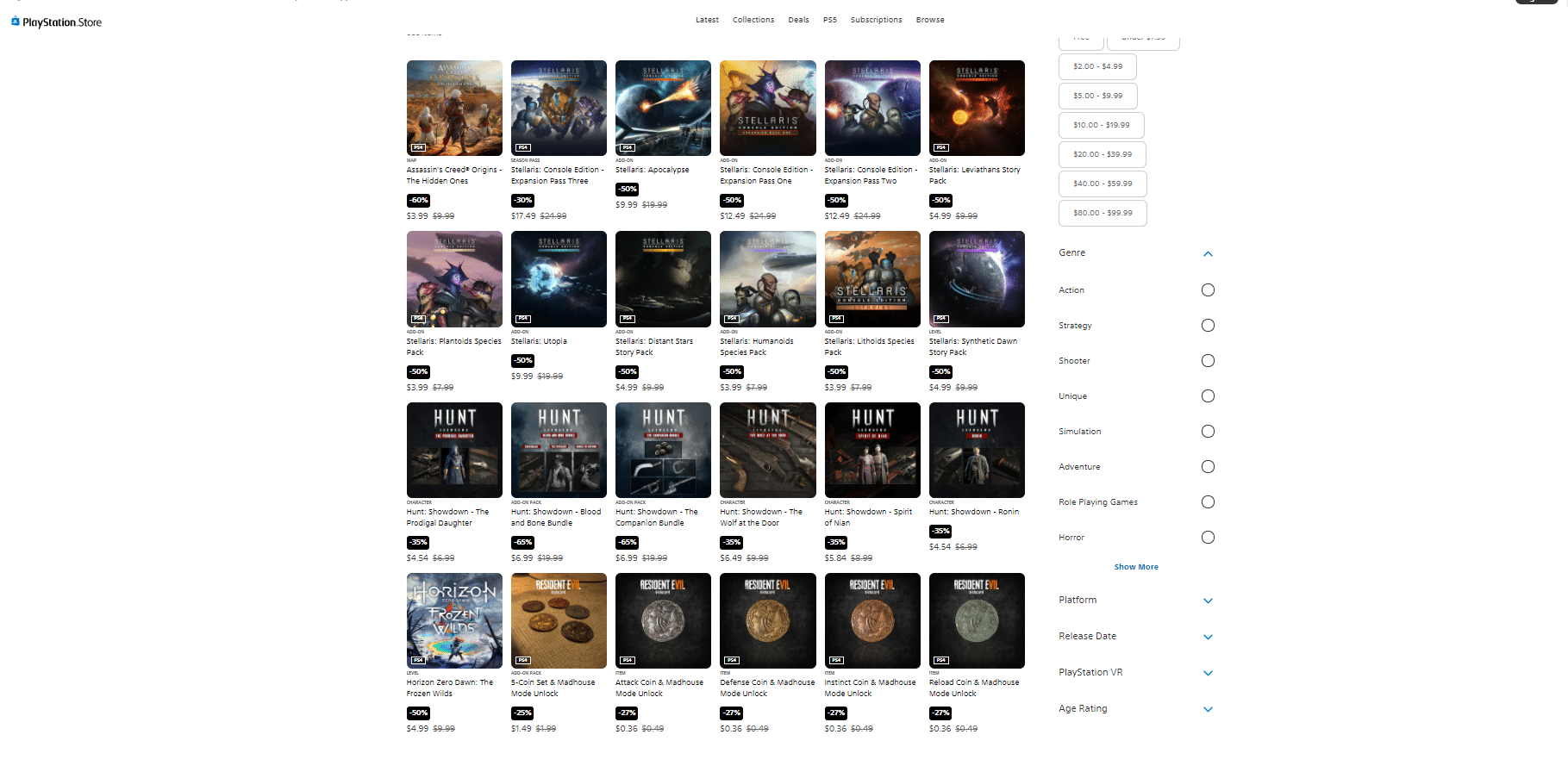1568x772 pixels.
Task: Open the Deals menu tab
Action: click(x=798, y=20)
